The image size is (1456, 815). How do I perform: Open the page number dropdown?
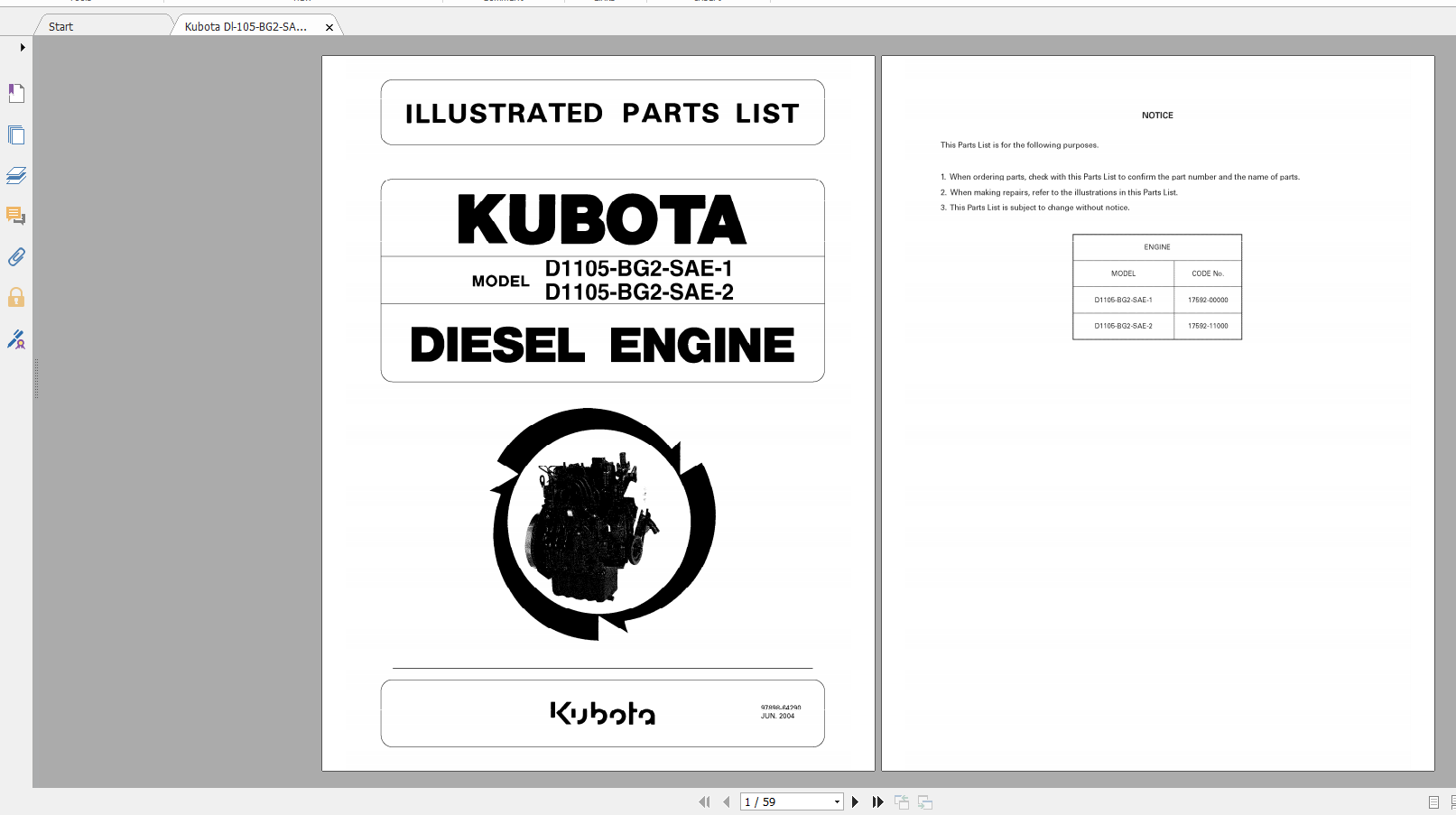pyautogui.click(x=836, y=801)
